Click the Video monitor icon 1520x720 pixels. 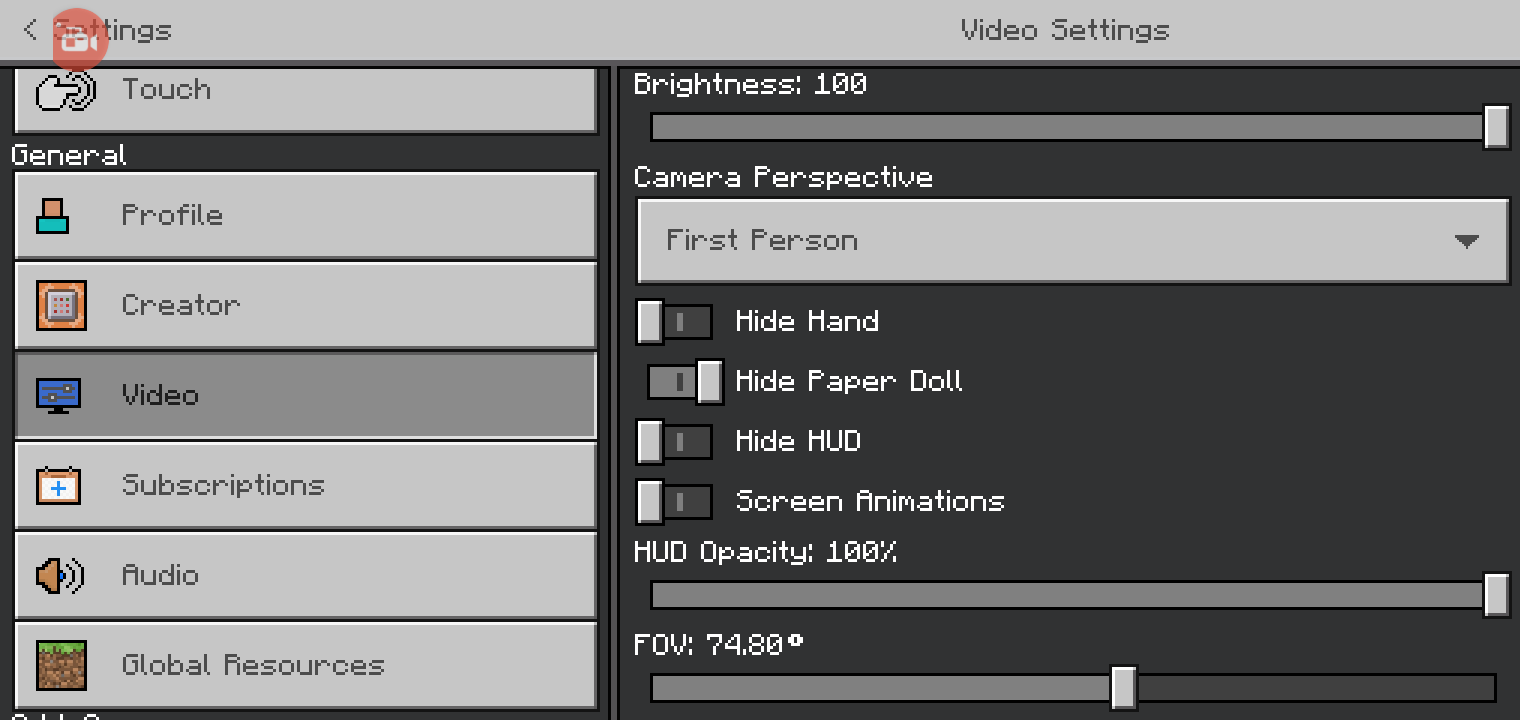tap(59, 395)
